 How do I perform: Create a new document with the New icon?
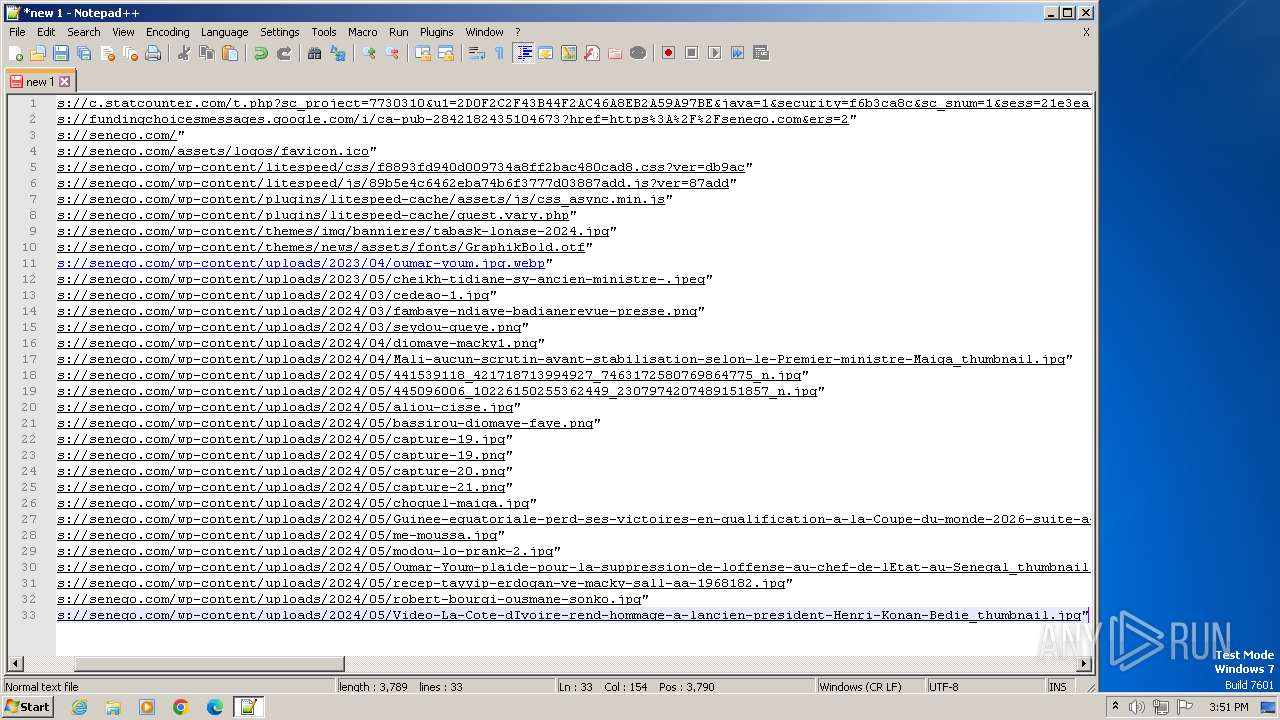tap(16, 53)
